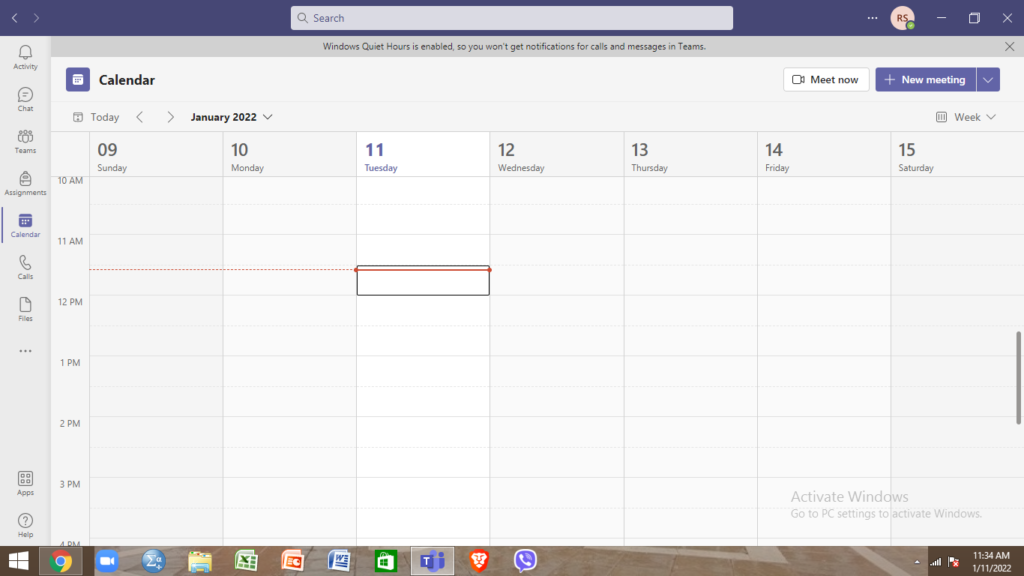Open the Assignments app

pyautogui.click(x=25, y=184)
